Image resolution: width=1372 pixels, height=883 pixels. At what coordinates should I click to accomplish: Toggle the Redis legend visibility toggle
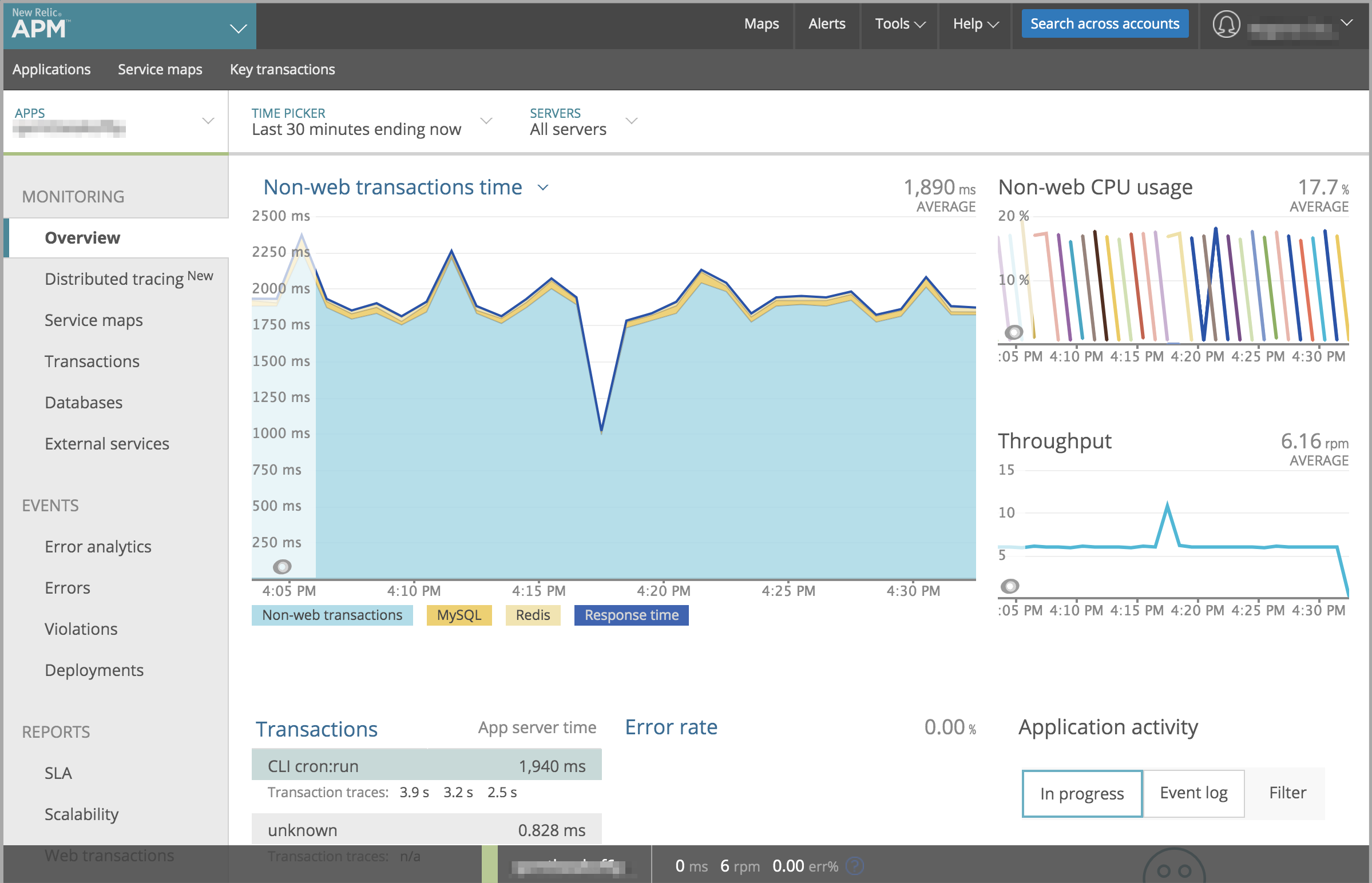click(x=531, y=614)
